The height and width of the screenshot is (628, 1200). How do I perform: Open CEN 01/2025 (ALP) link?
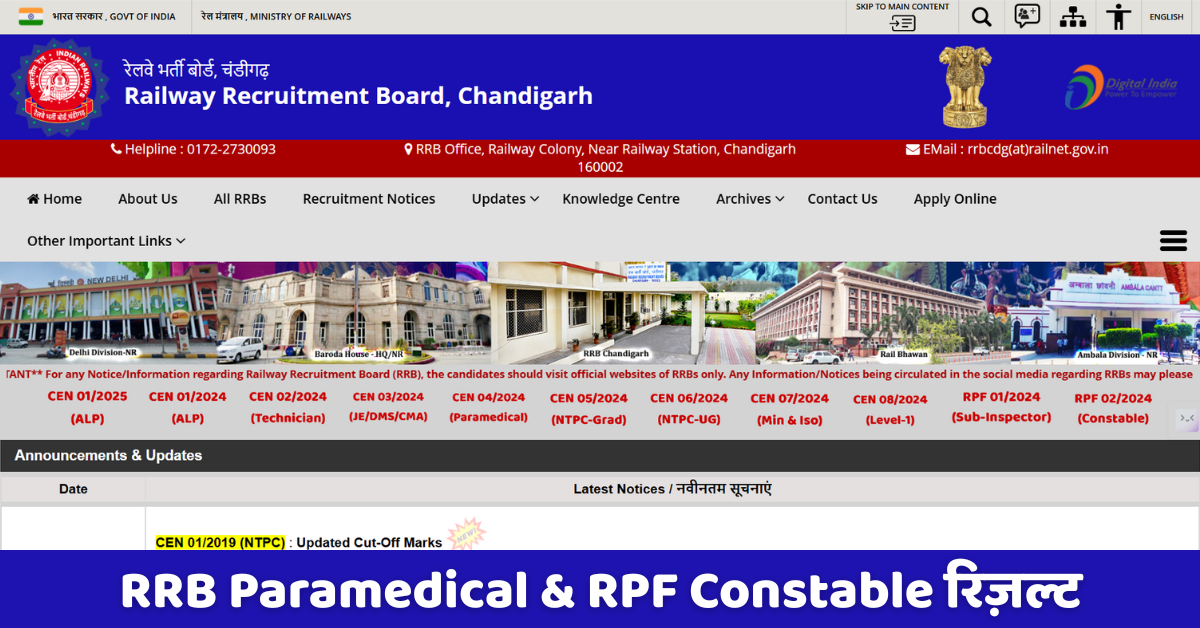click(88, 408)
